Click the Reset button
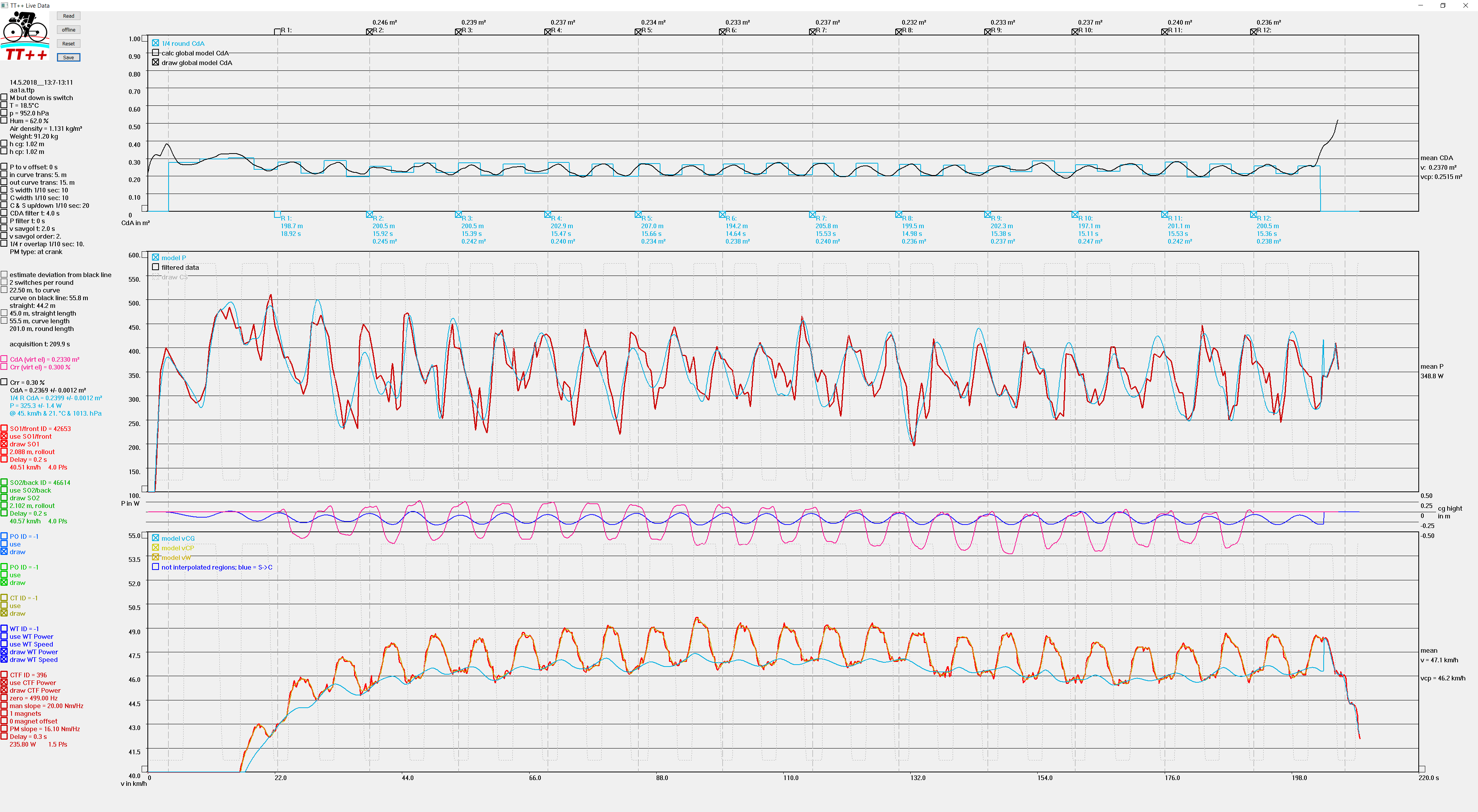This screenshot has height=812, width=1478. click(x=68, y=43)
